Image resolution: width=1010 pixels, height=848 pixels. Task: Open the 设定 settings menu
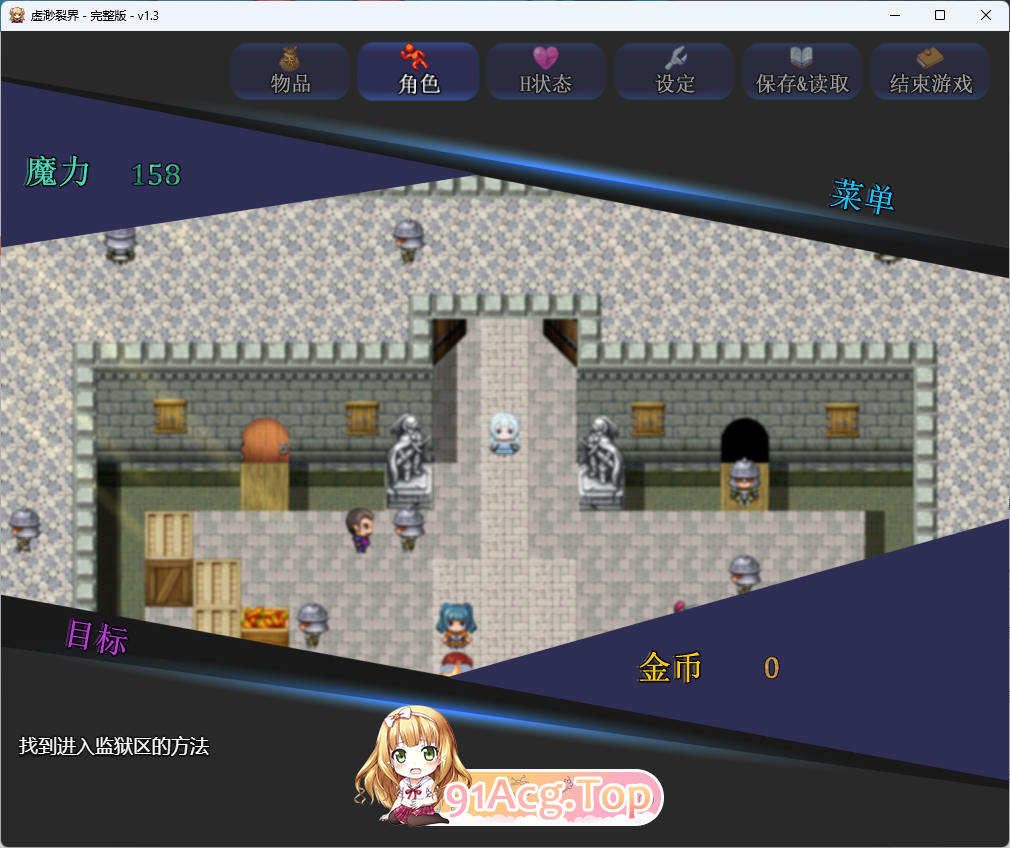674,72
